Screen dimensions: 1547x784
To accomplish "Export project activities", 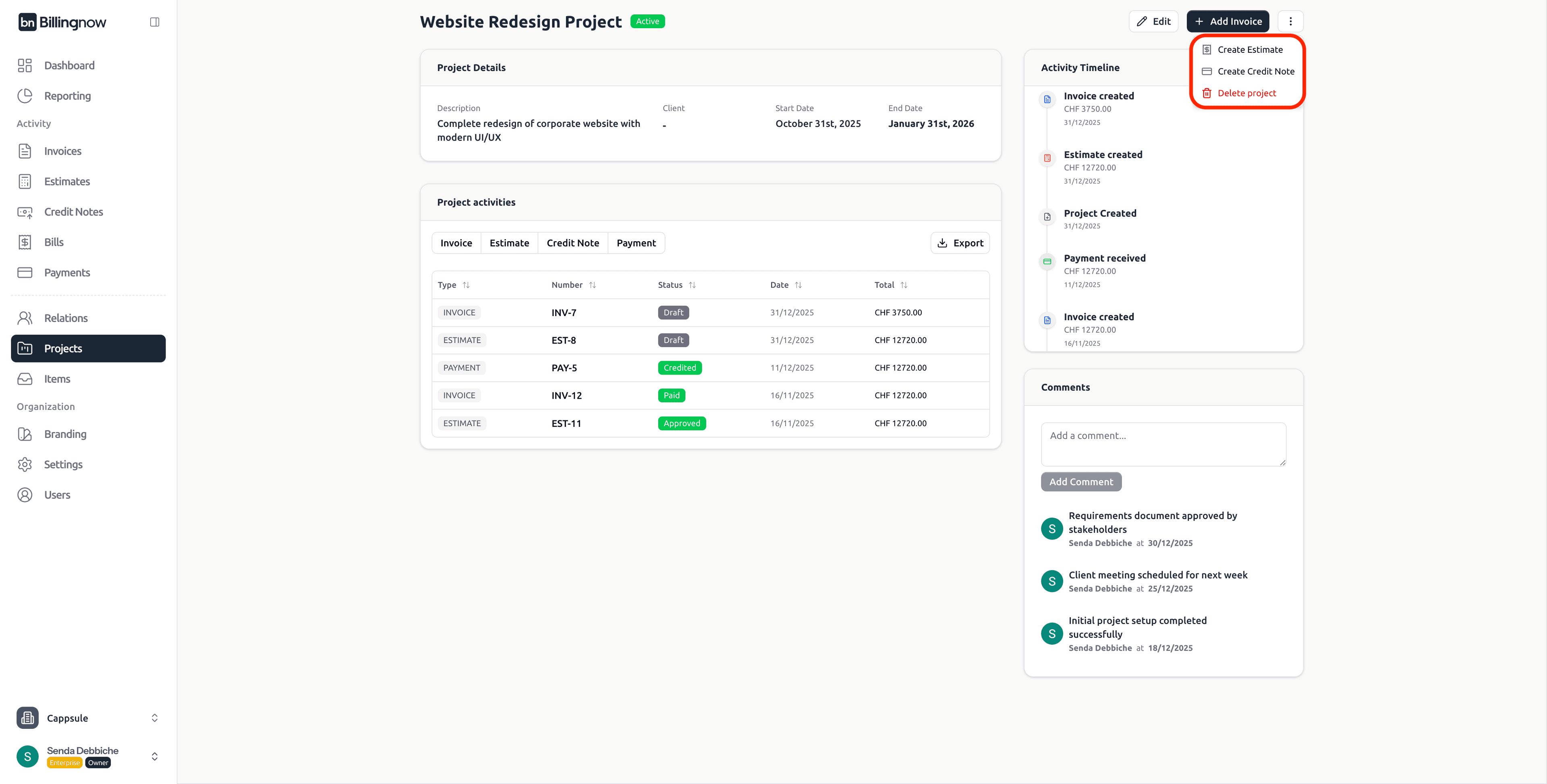I will click(960, 243).
